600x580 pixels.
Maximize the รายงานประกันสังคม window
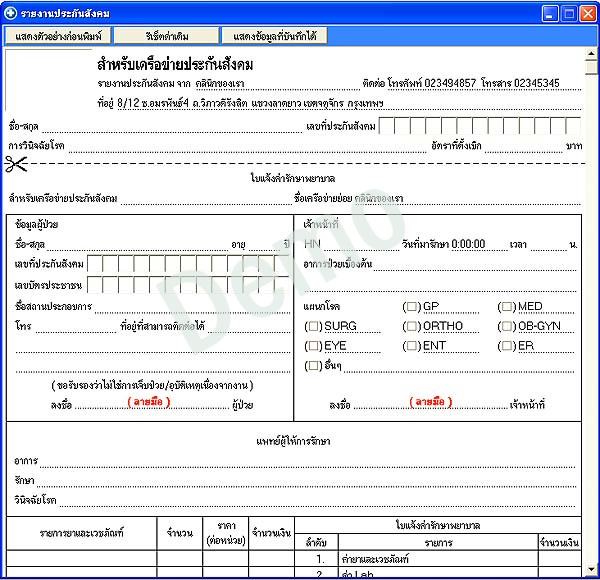pyautogui.click(x=569, y=14)
